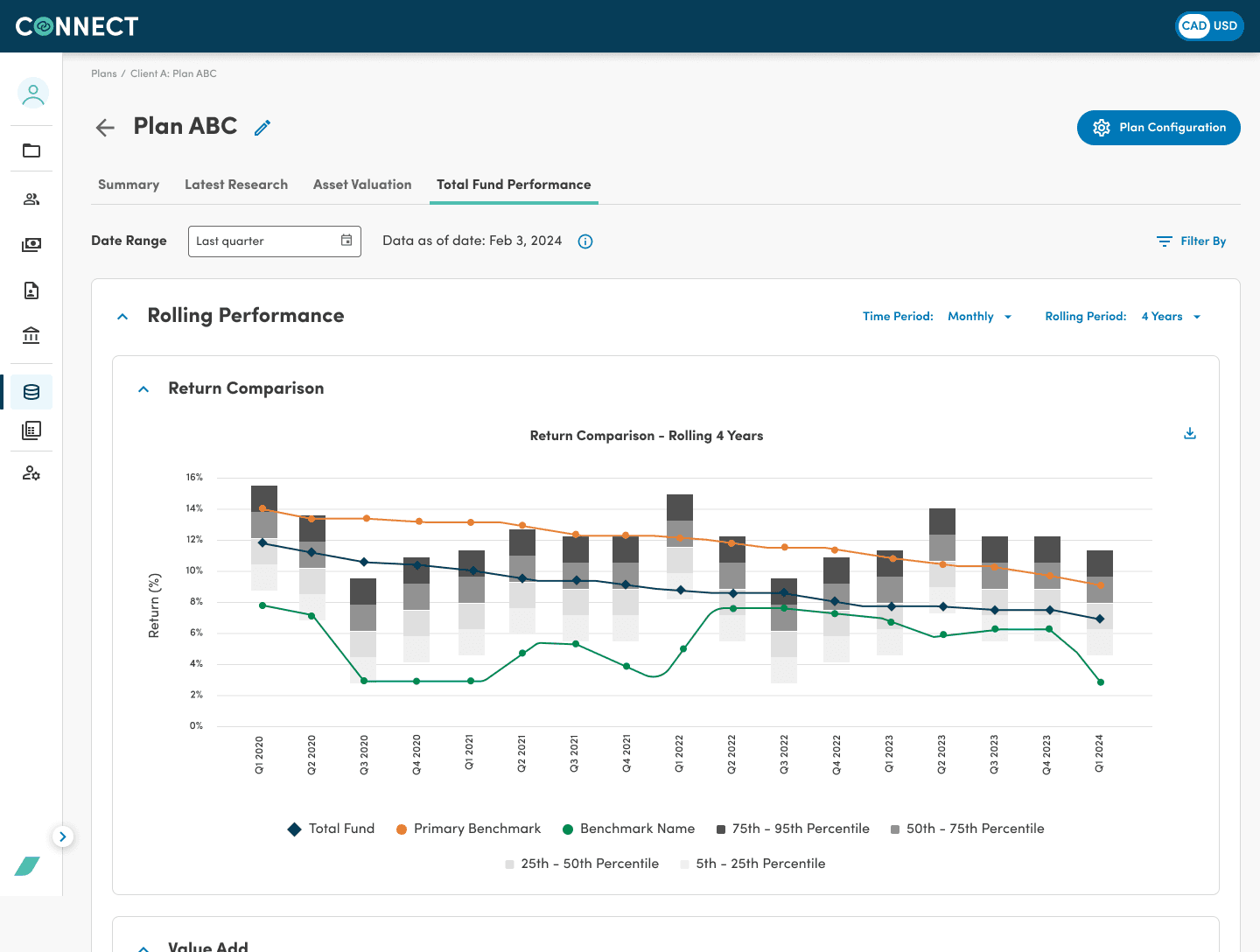Viewport: 1260px width, 952px height.
Task: Toggle Benchmark Name series in legend
Action: (628, 829)
